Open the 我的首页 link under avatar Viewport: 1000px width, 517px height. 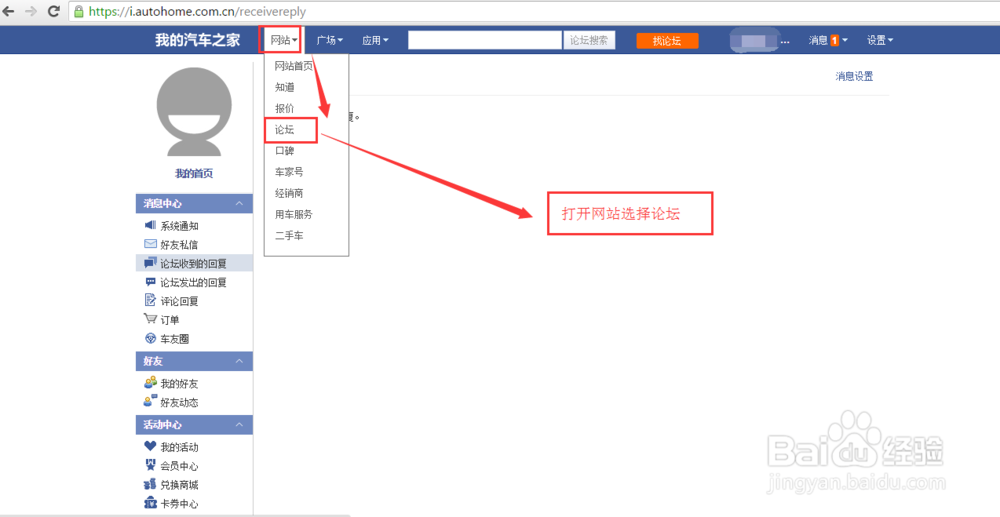pyautogui.click(x=194, y=173)
